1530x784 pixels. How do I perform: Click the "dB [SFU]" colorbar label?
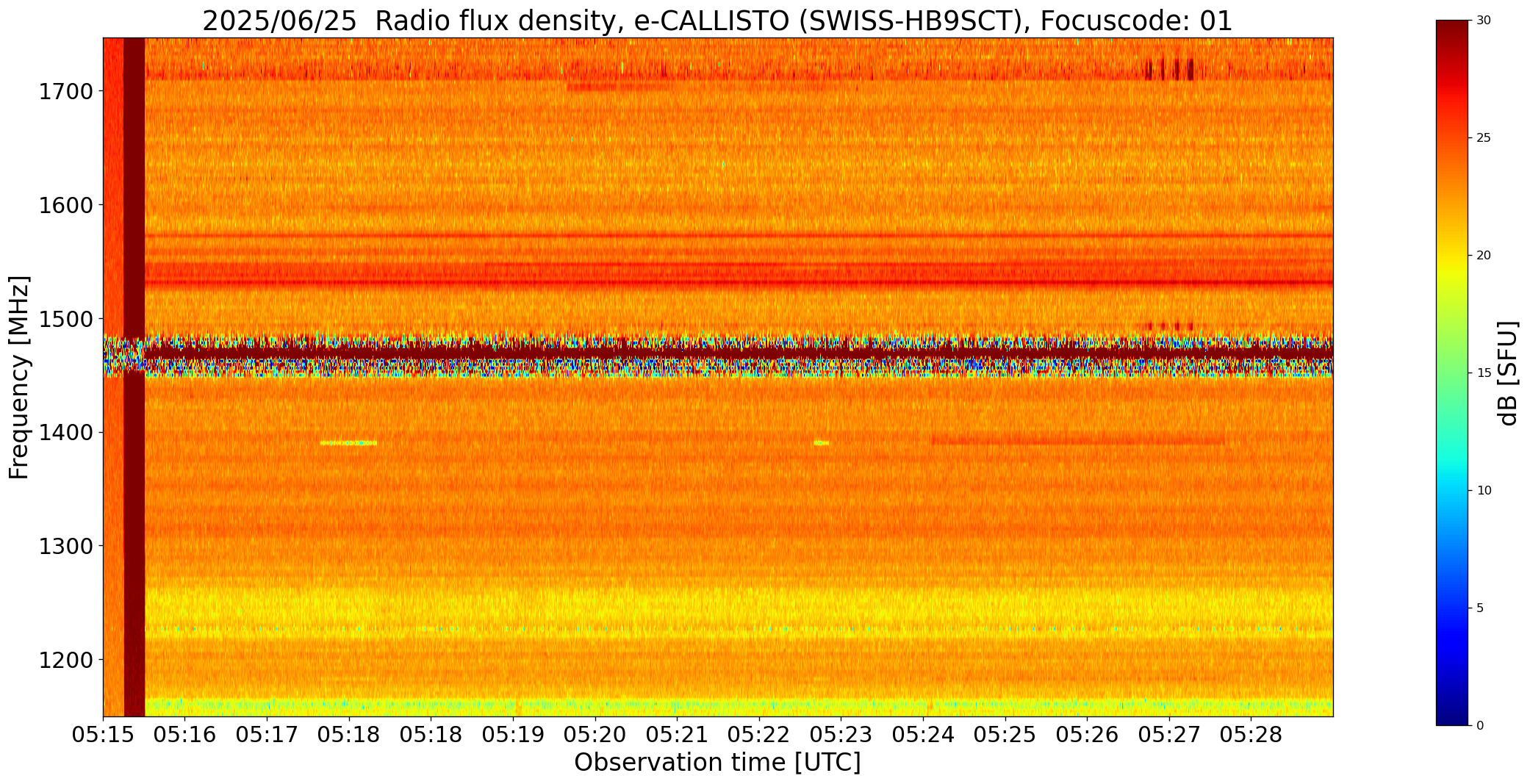point(1507,373)
